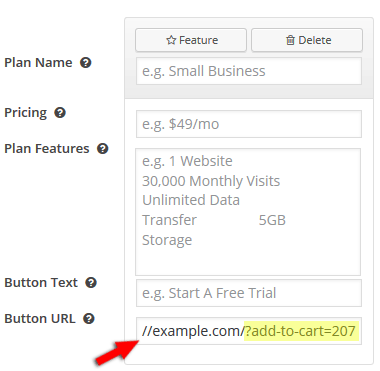
Task: Open the Plan Name help tooltip icon
Action: pyautogui.click(x=86, y=63)
